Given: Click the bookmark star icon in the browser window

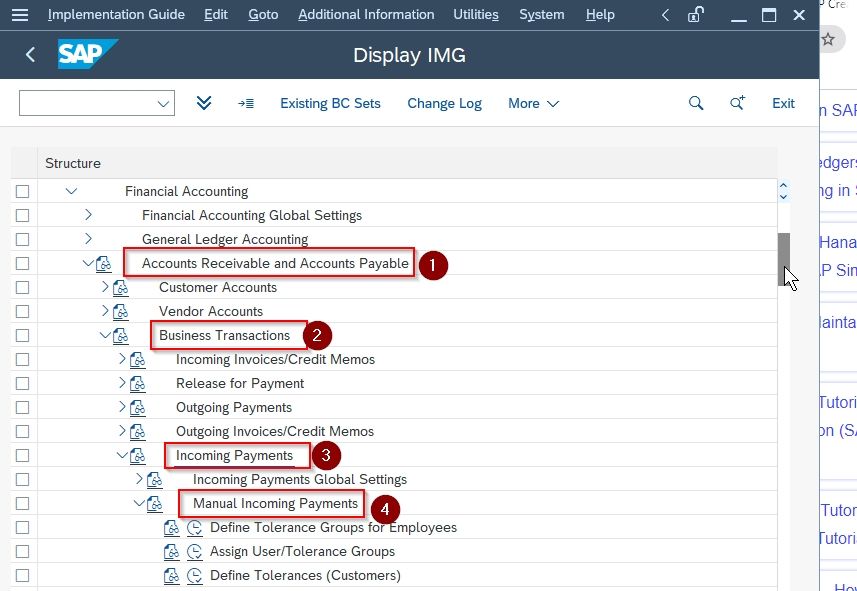Looking at the screenshot, I should (x=828, y=39).
